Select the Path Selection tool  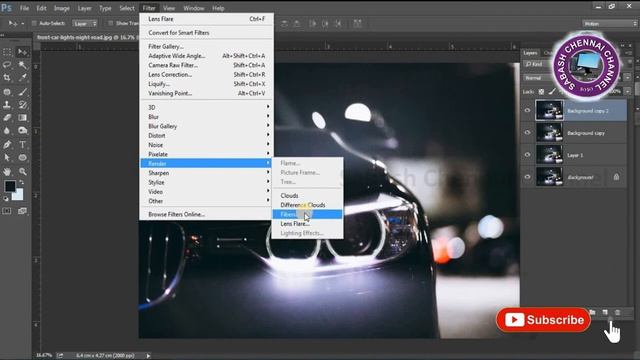tap(7, 158)
